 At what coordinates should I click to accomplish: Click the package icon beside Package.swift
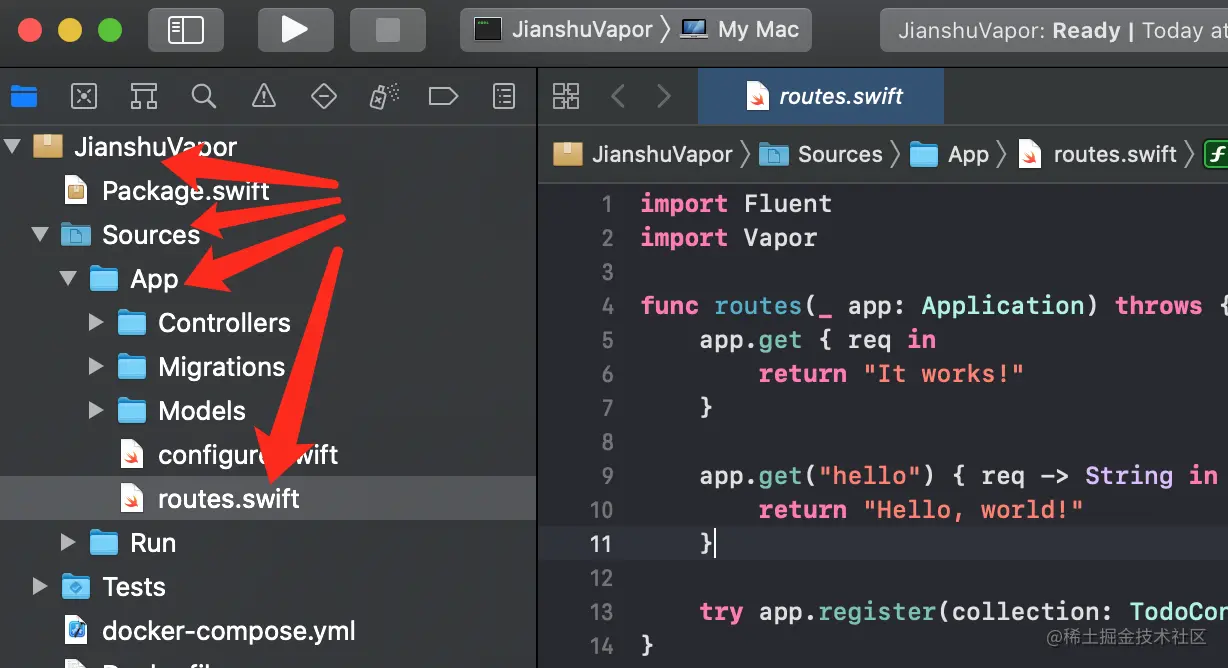tap(76, 191)
